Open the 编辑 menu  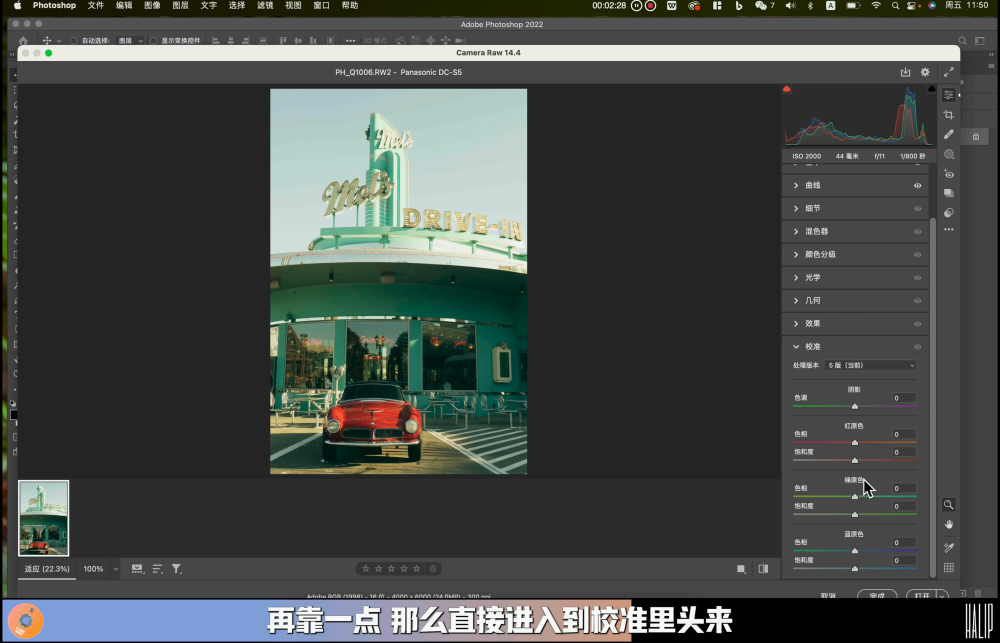click(124, 5)
